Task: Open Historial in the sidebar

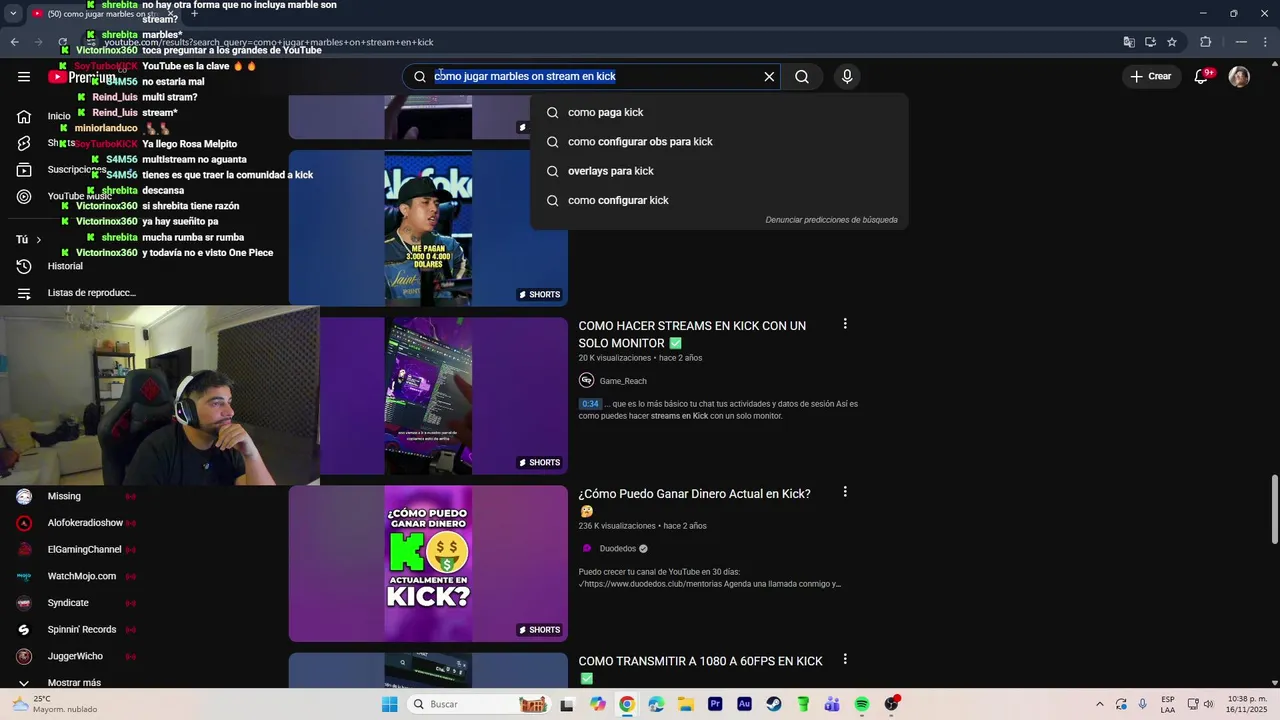Action: pos(65,266)
